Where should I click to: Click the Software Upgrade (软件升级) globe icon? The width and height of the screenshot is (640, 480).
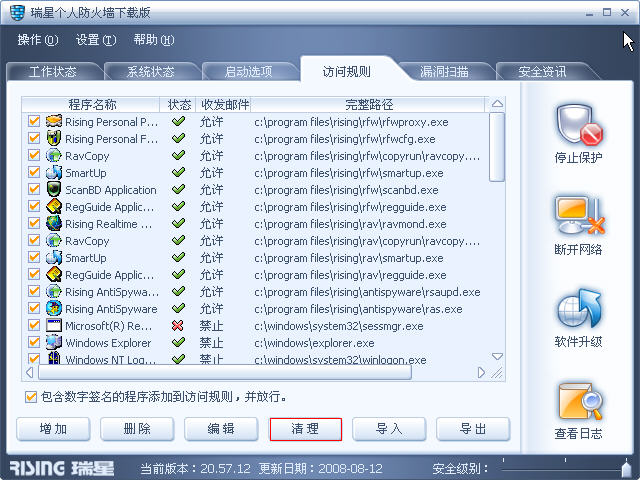(579, 309)
